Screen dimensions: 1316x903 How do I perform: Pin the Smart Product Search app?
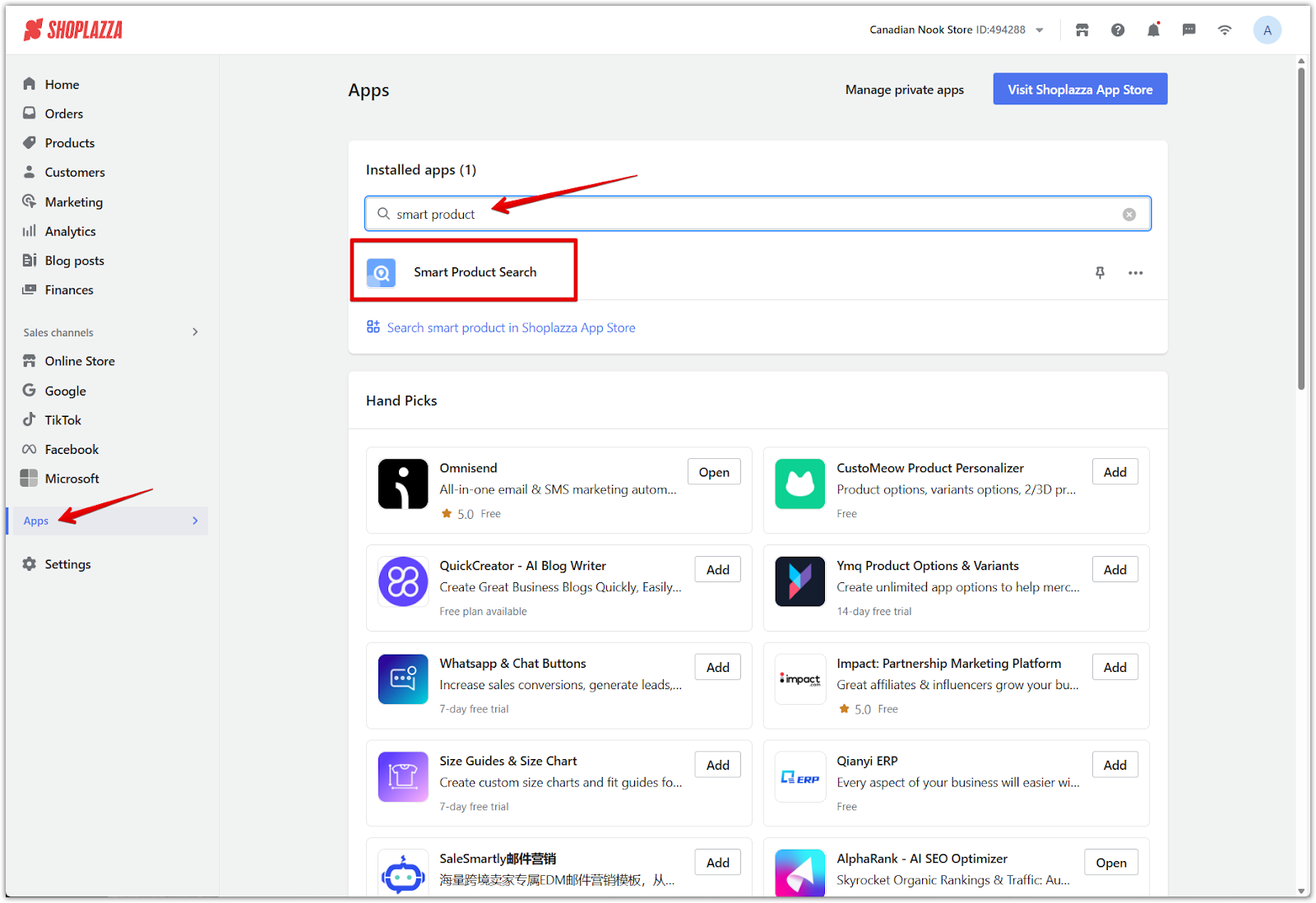[1100, 273]
